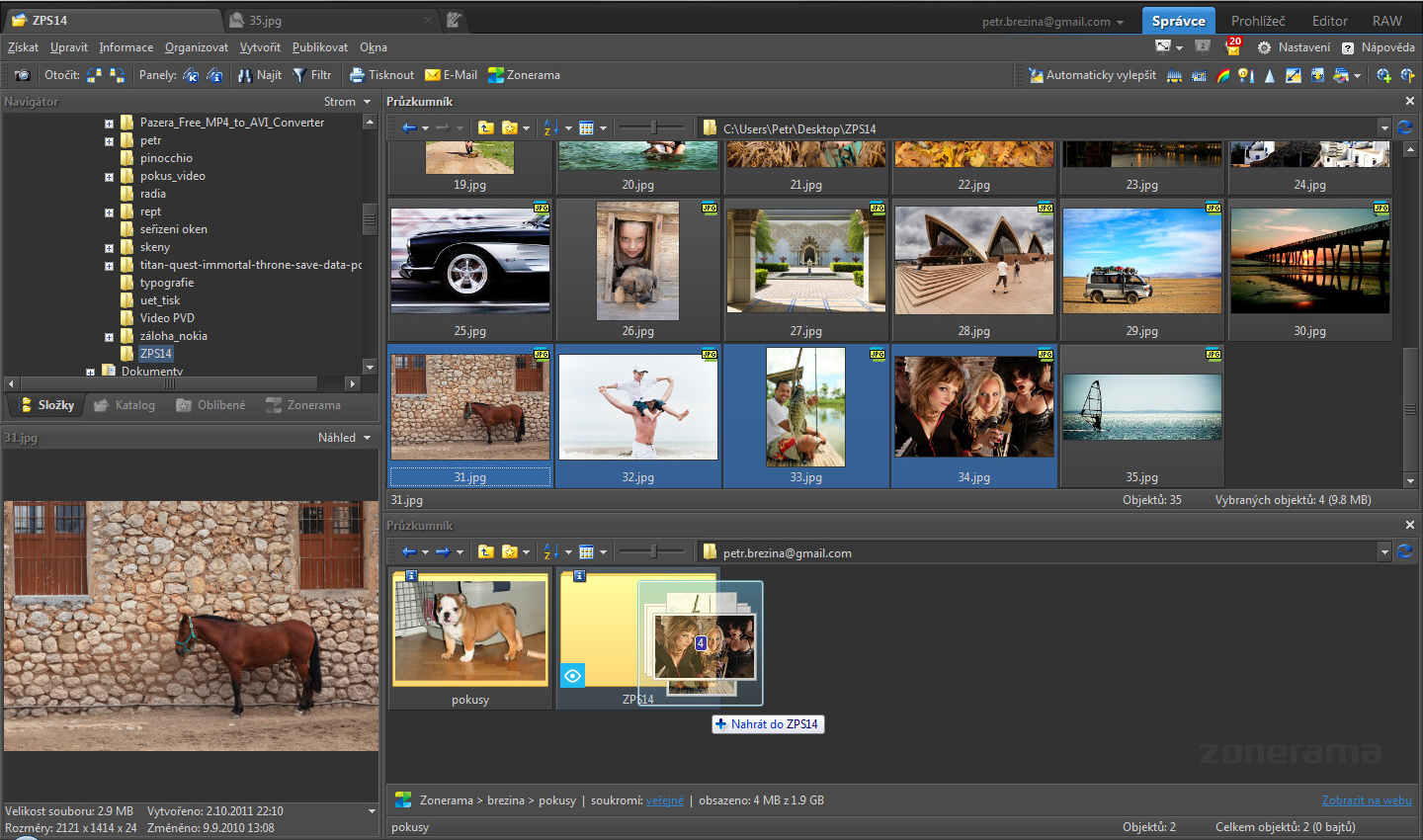Switch to the Složky navigator tab
This screenshot has height=840, width=1423.
pos(46,405)
